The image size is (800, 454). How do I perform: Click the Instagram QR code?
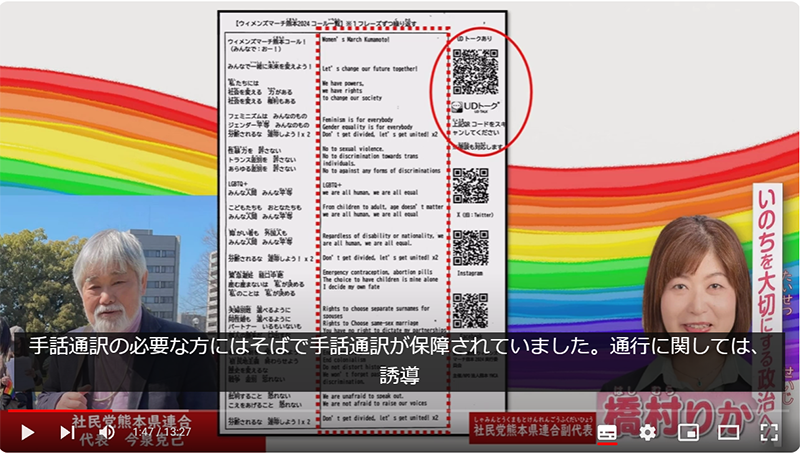(x=470, y=248)
